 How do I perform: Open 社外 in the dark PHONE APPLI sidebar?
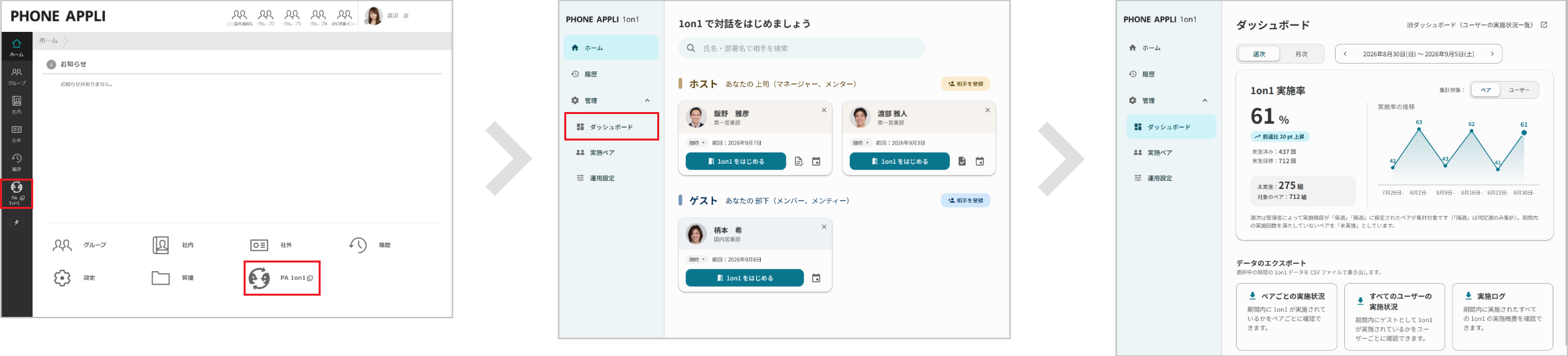point(17,133)
